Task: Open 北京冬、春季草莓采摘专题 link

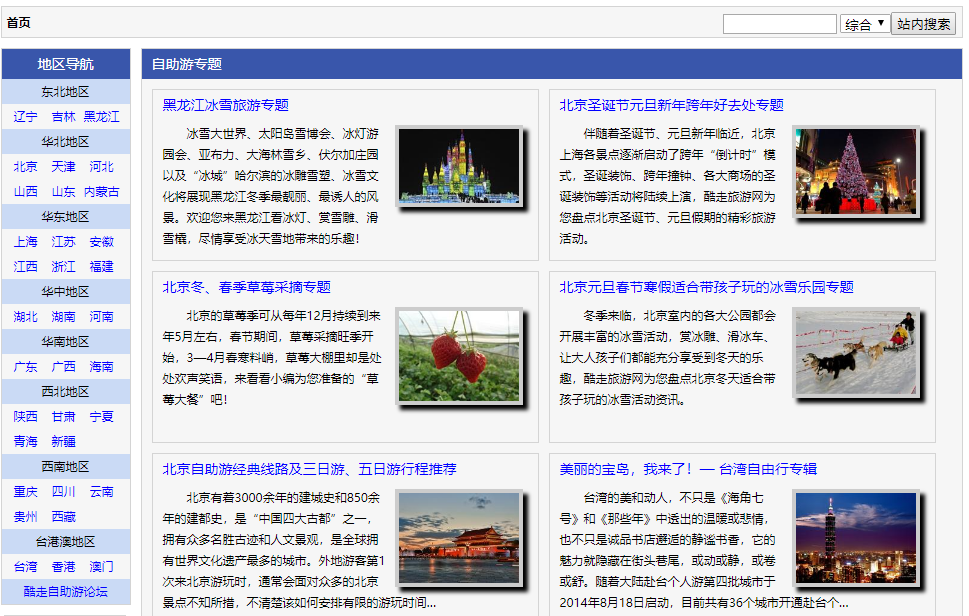Action: pyautogui.click(x=246, y=287)
